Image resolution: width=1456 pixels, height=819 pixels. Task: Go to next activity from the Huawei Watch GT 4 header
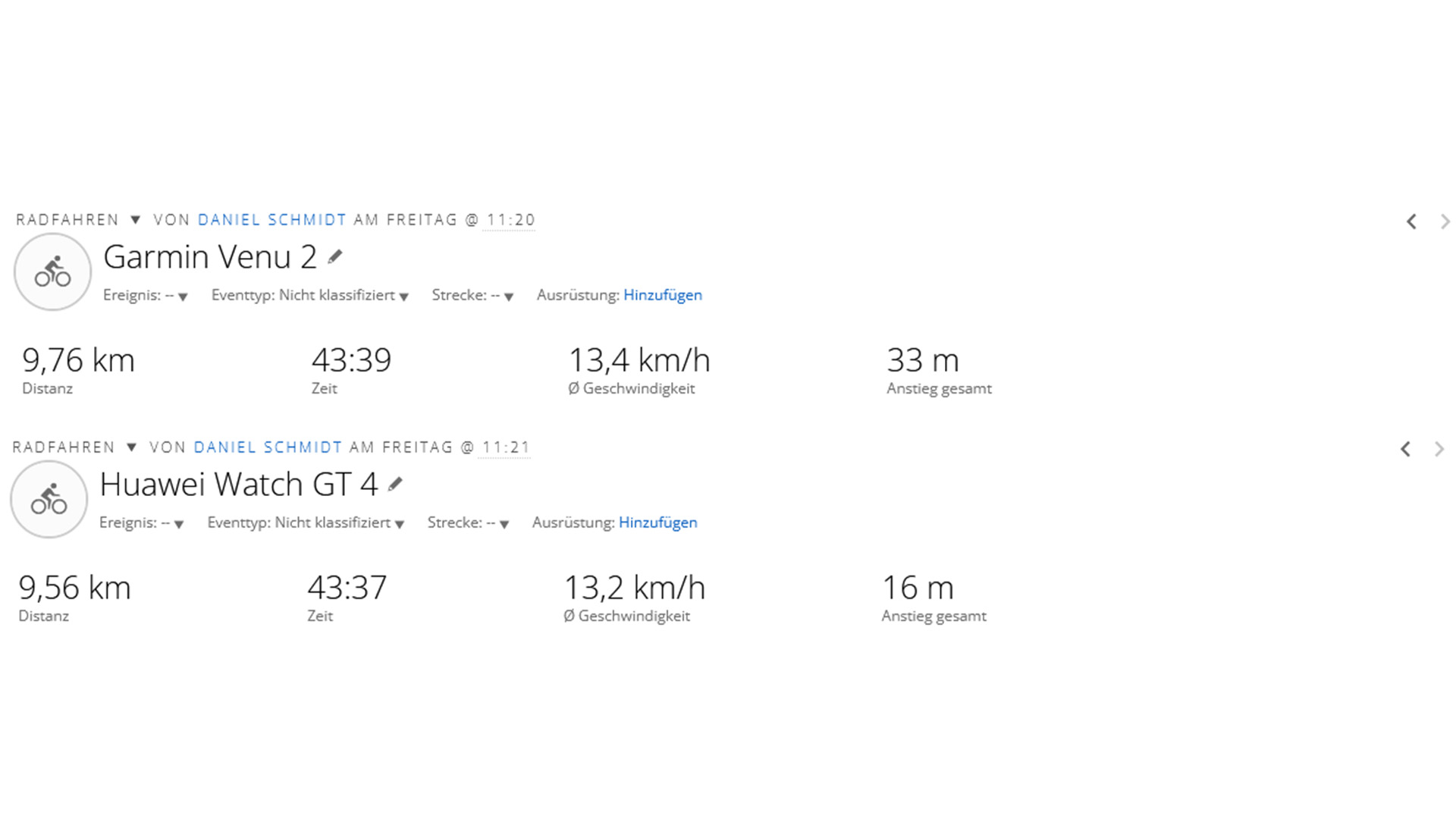1439,449
